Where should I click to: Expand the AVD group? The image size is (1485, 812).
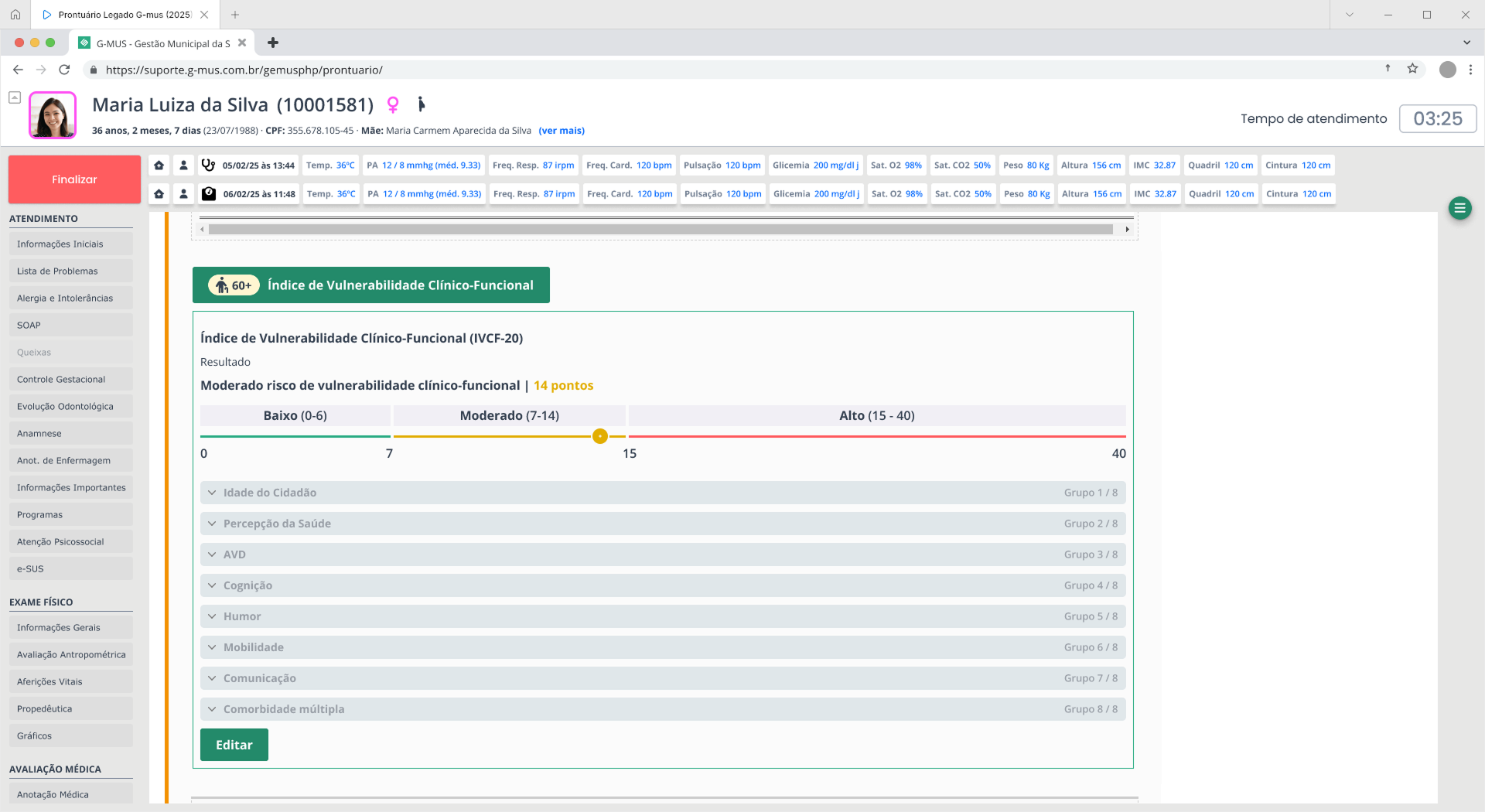[x=663, y=554]
